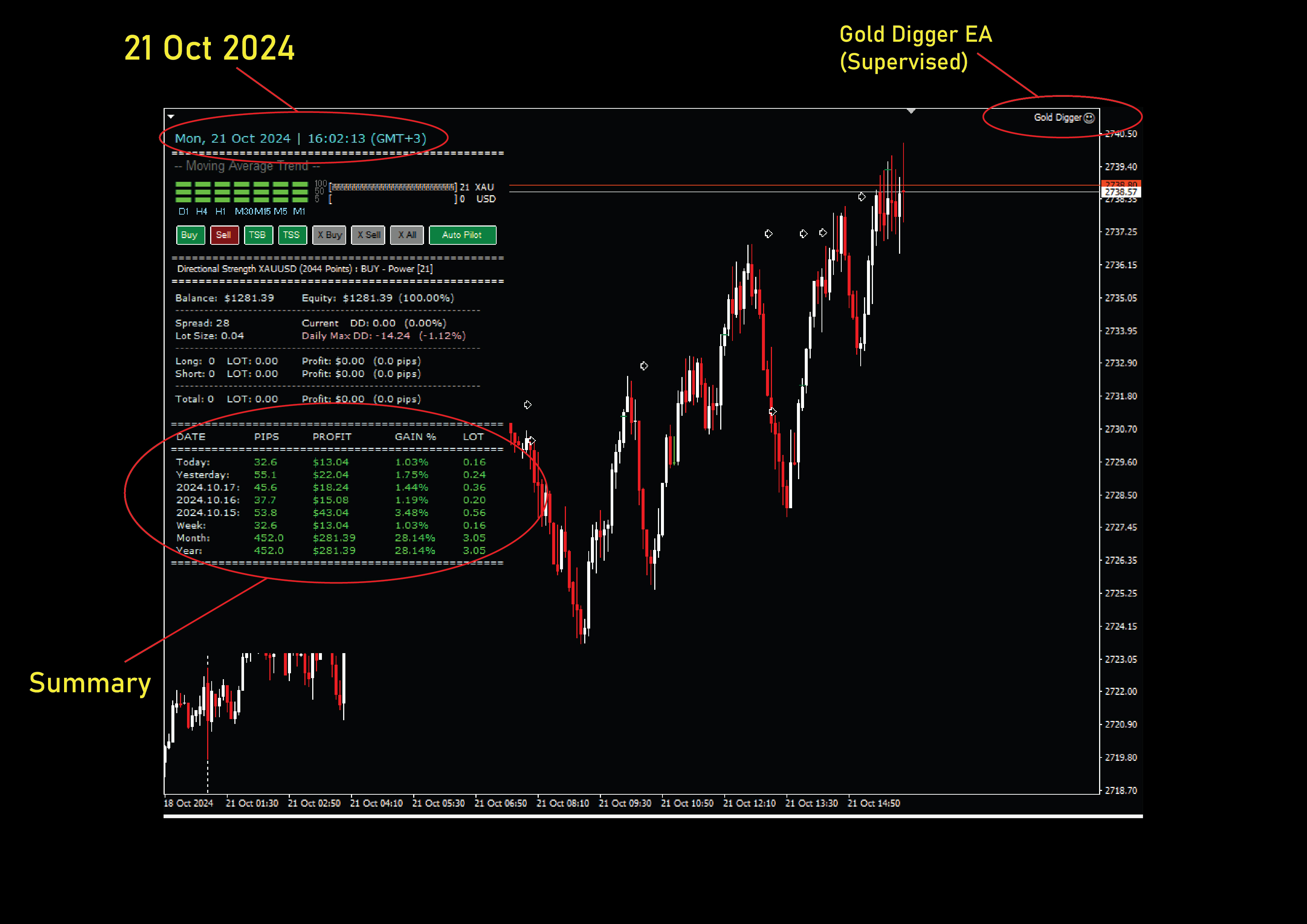Click the Current DD: 0.00 readout
This screenshot has height=924, width=1307.
coord(374,323)
